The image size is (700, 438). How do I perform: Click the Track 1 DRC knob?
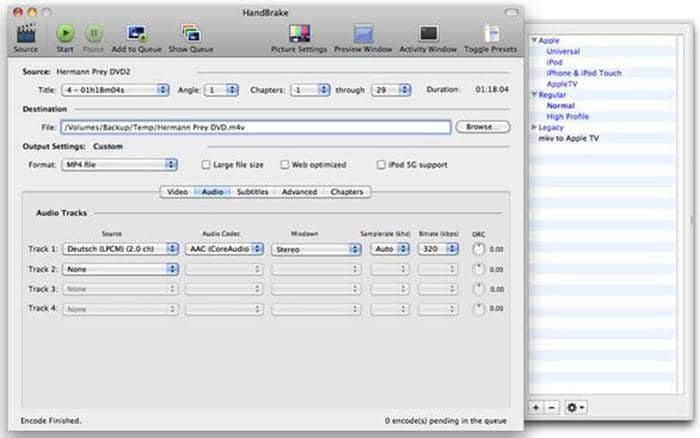click(x=478, y=248)
